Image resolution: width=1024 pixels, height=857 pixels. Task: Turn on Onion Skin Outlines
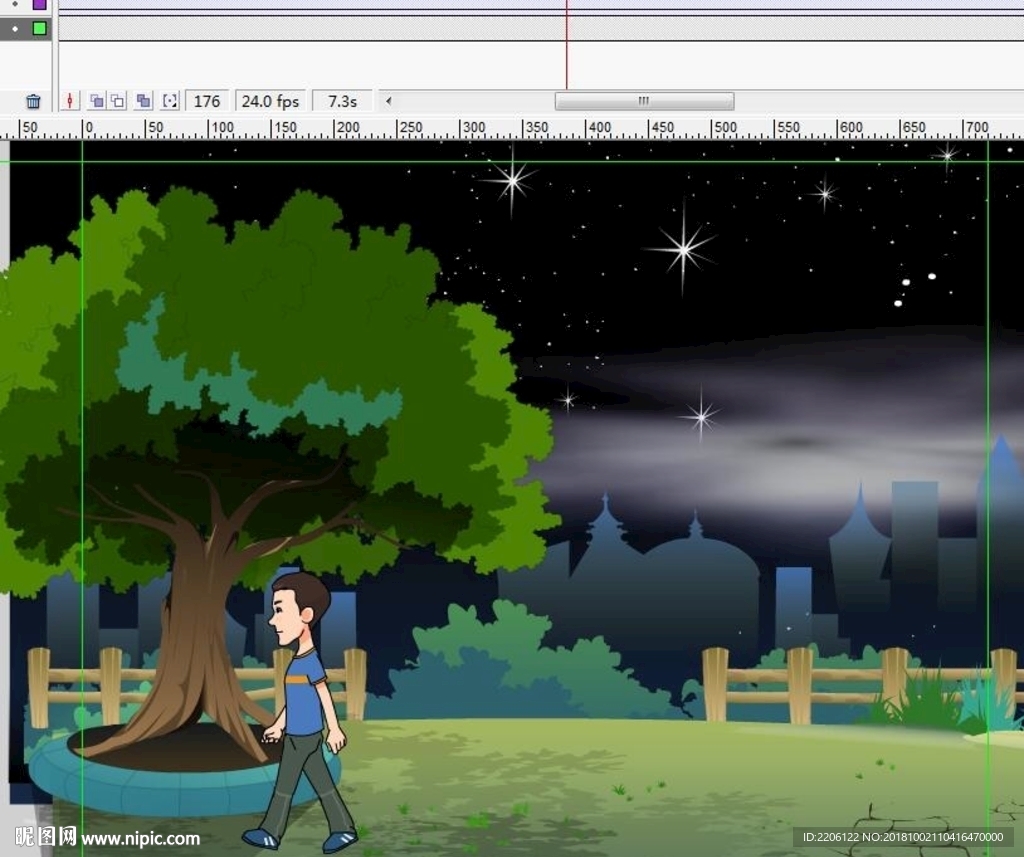point(118,101)
